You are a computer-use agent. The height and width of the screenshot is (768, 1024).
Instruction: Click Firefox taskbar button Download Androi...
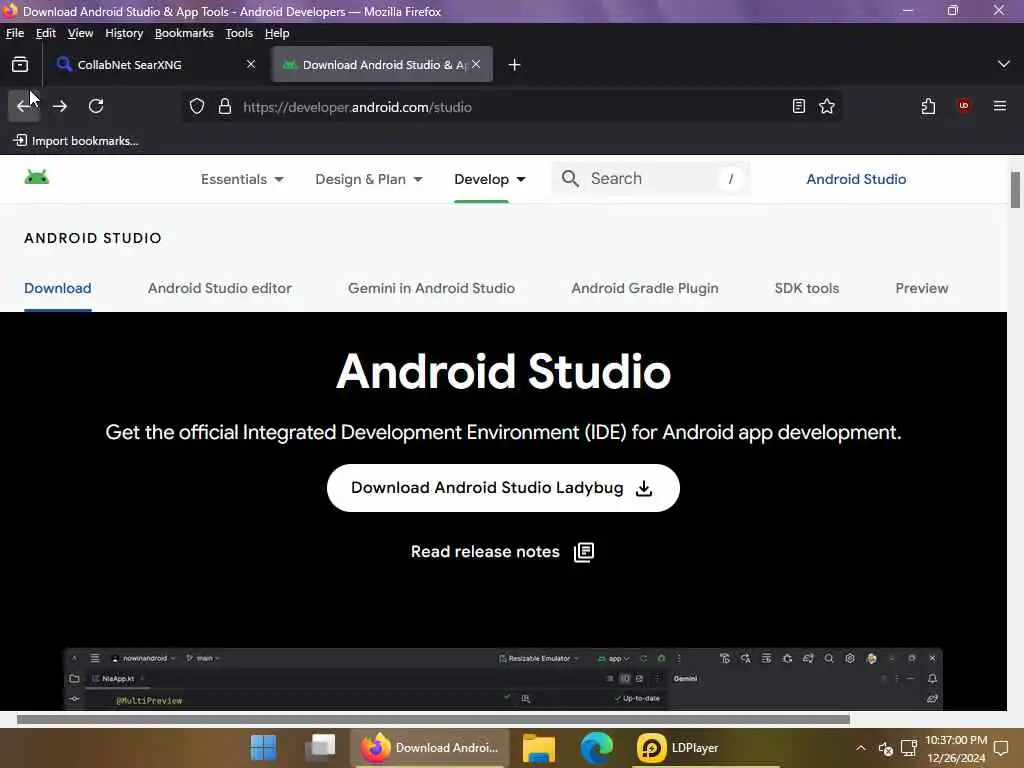click(x=430, y=748)
